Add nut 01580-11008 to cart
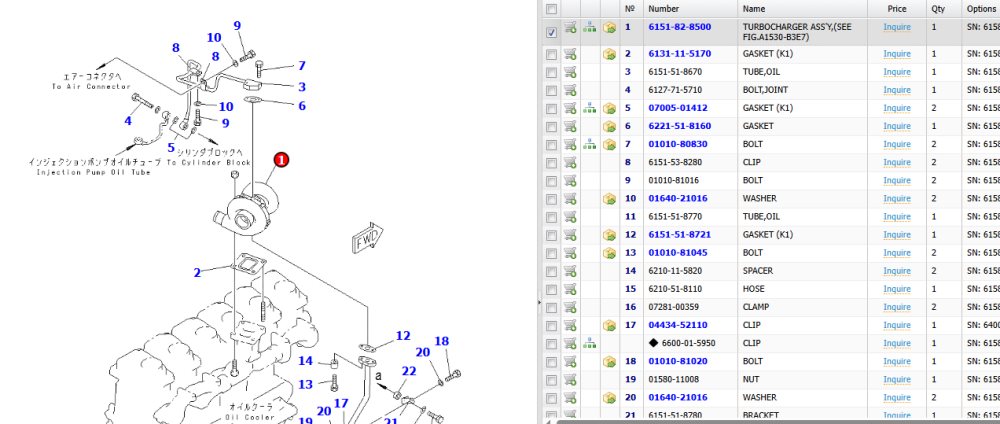 (570, 379)
